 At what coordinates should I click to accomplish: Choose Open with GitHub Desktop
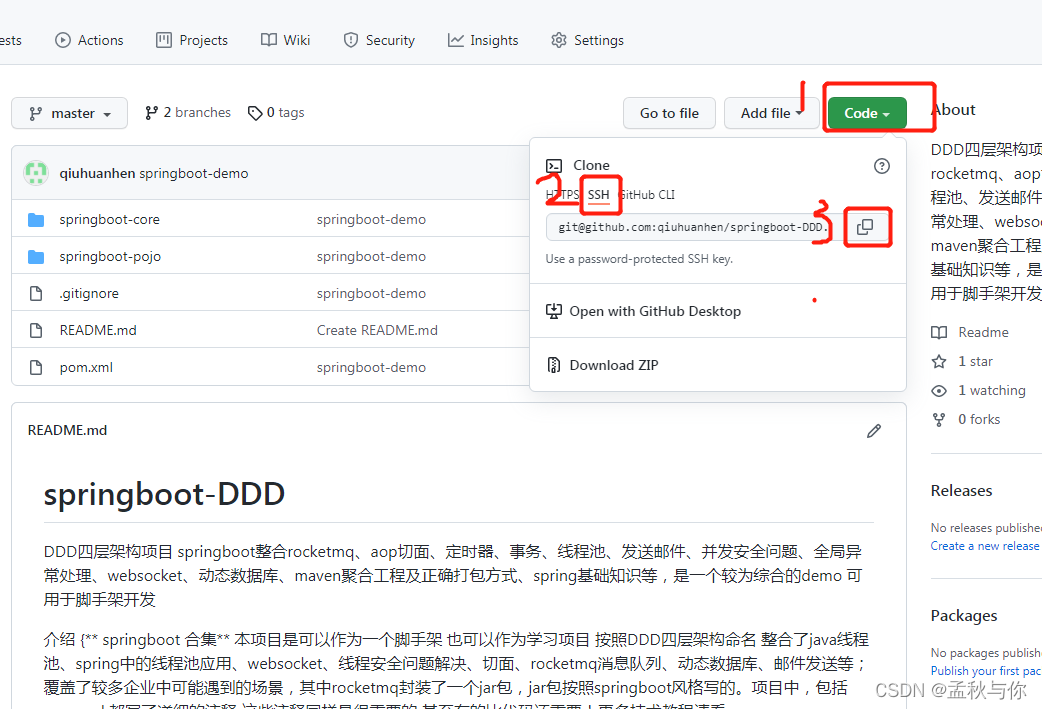click(x=655, y=311)
